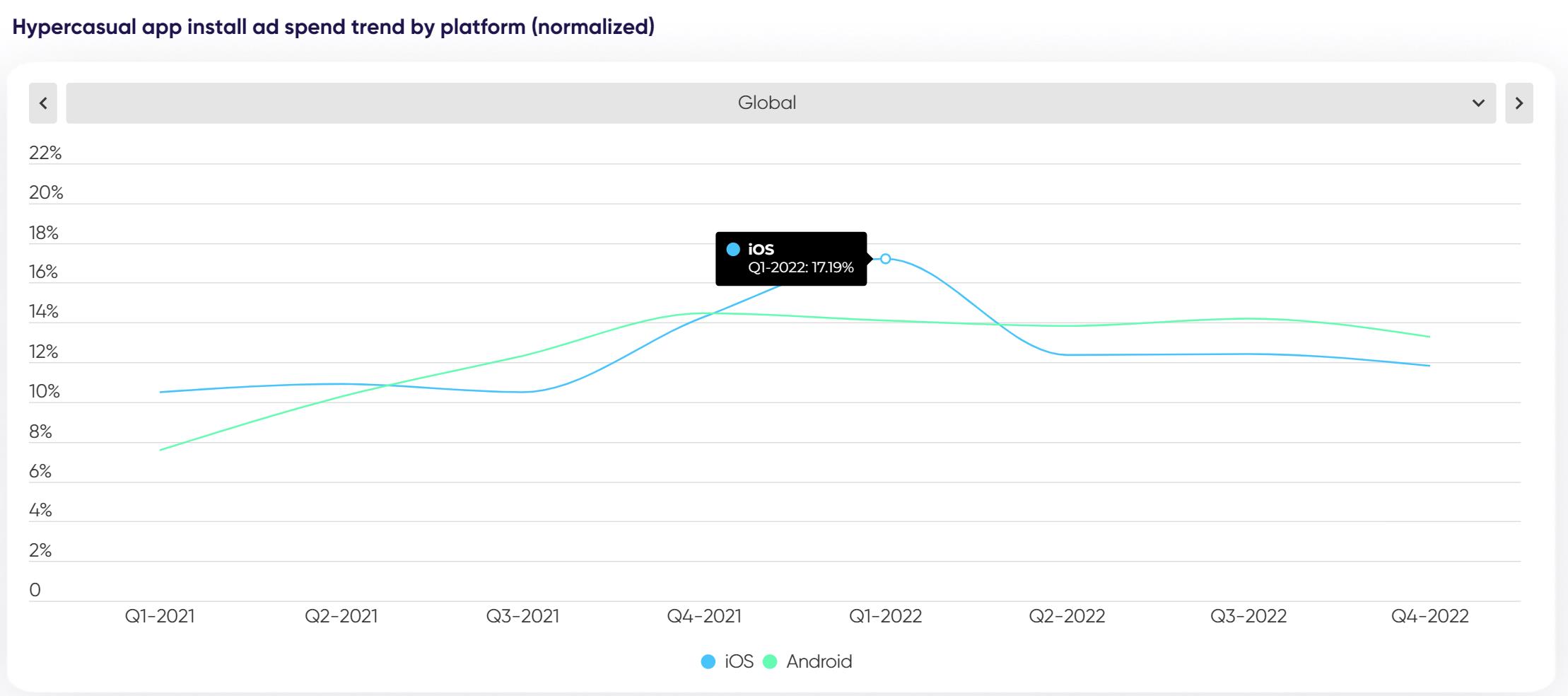
Task: Click the Q1-2021 axis label
Action: [x=160, y=616]
